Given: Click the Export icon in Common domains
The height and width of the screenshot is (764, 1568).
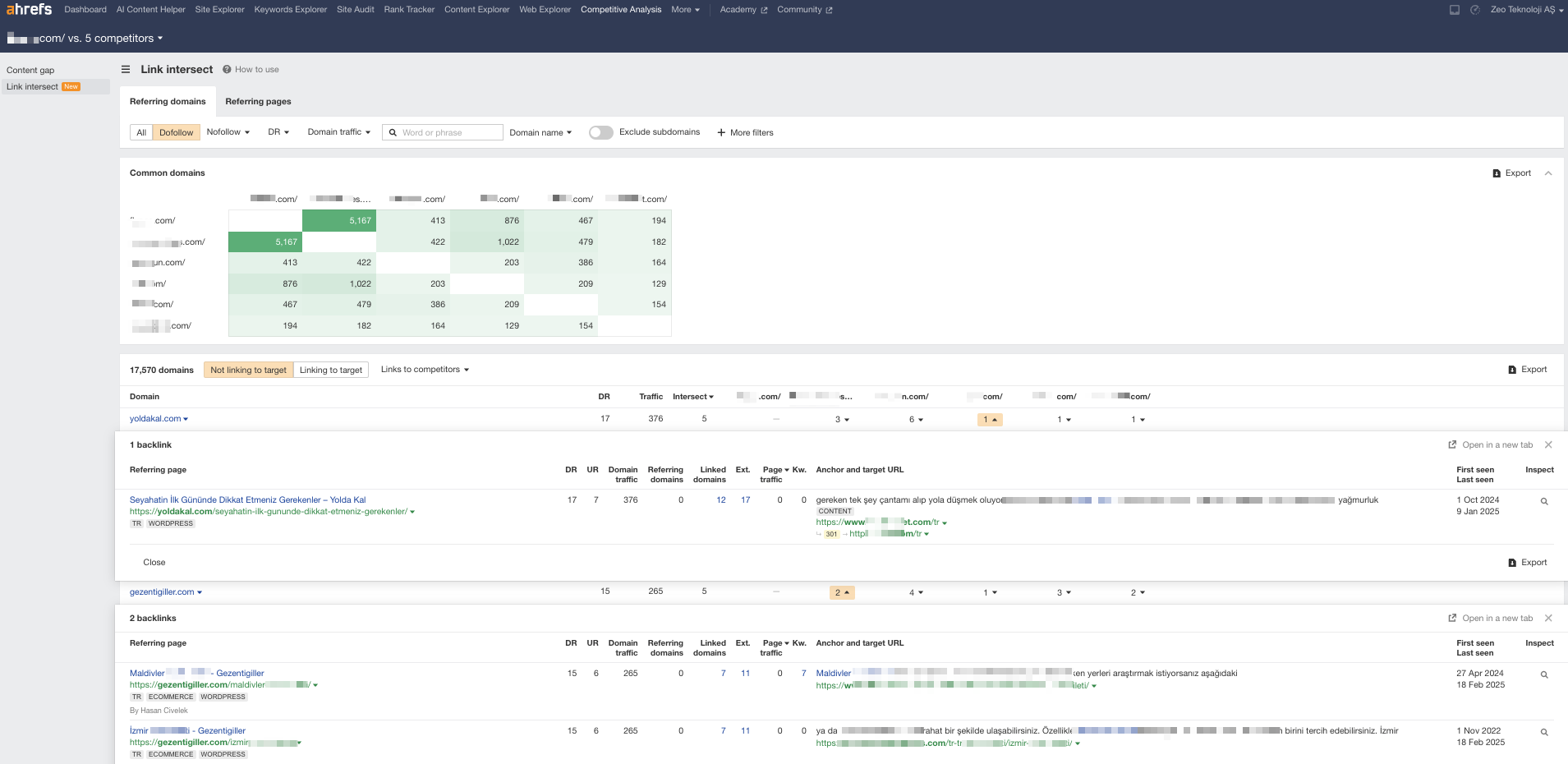Looking at the screenshot, I should click(1497, 173).
